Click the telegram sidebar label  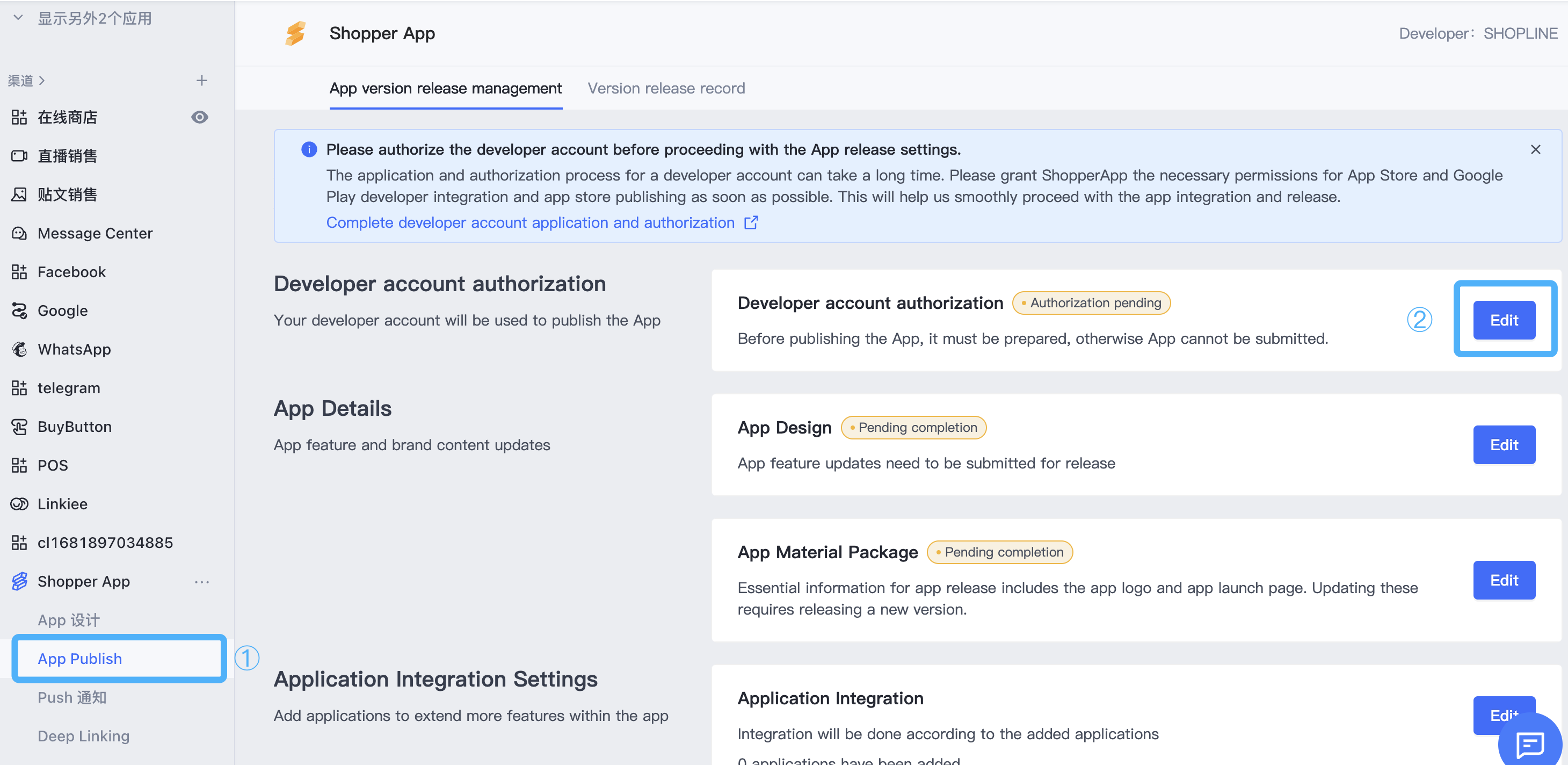pyautogui.click(x=69, y=388)
